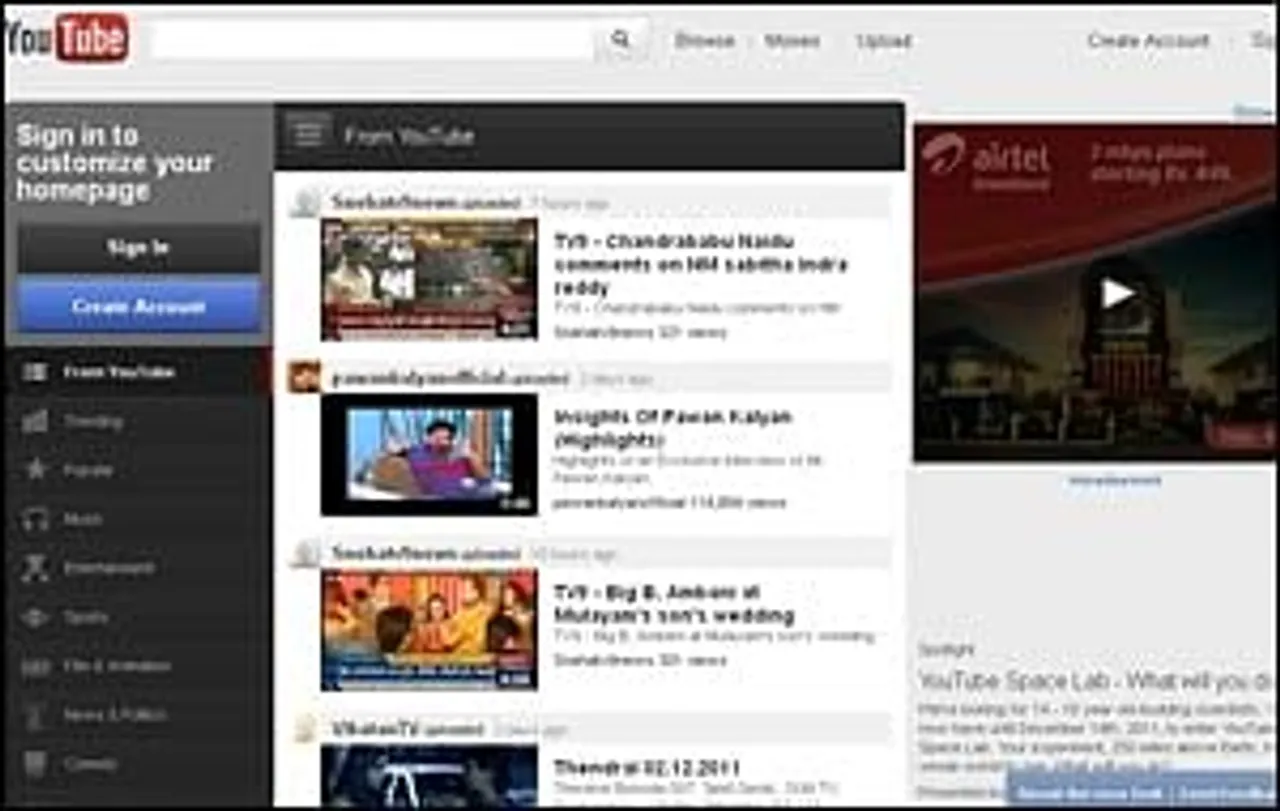Select the Comedy category in sidebar
Viewport: 1280px width, 811px height.
[x=138, y=764]
